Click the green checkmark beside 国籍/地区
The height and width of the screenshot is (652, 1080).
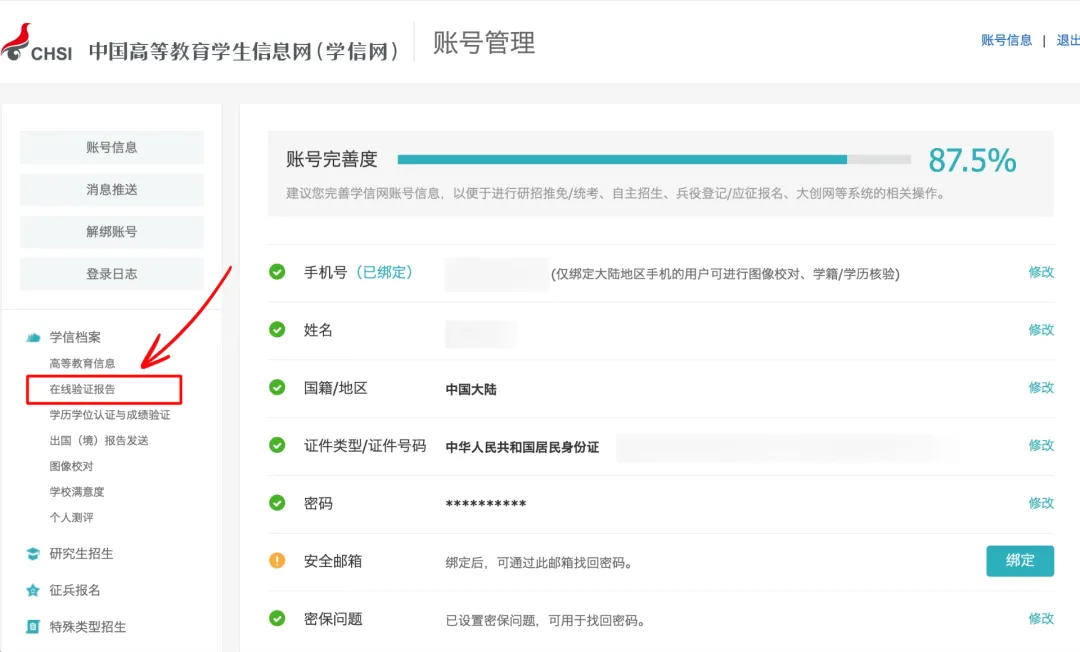click(x=277, y=388)
